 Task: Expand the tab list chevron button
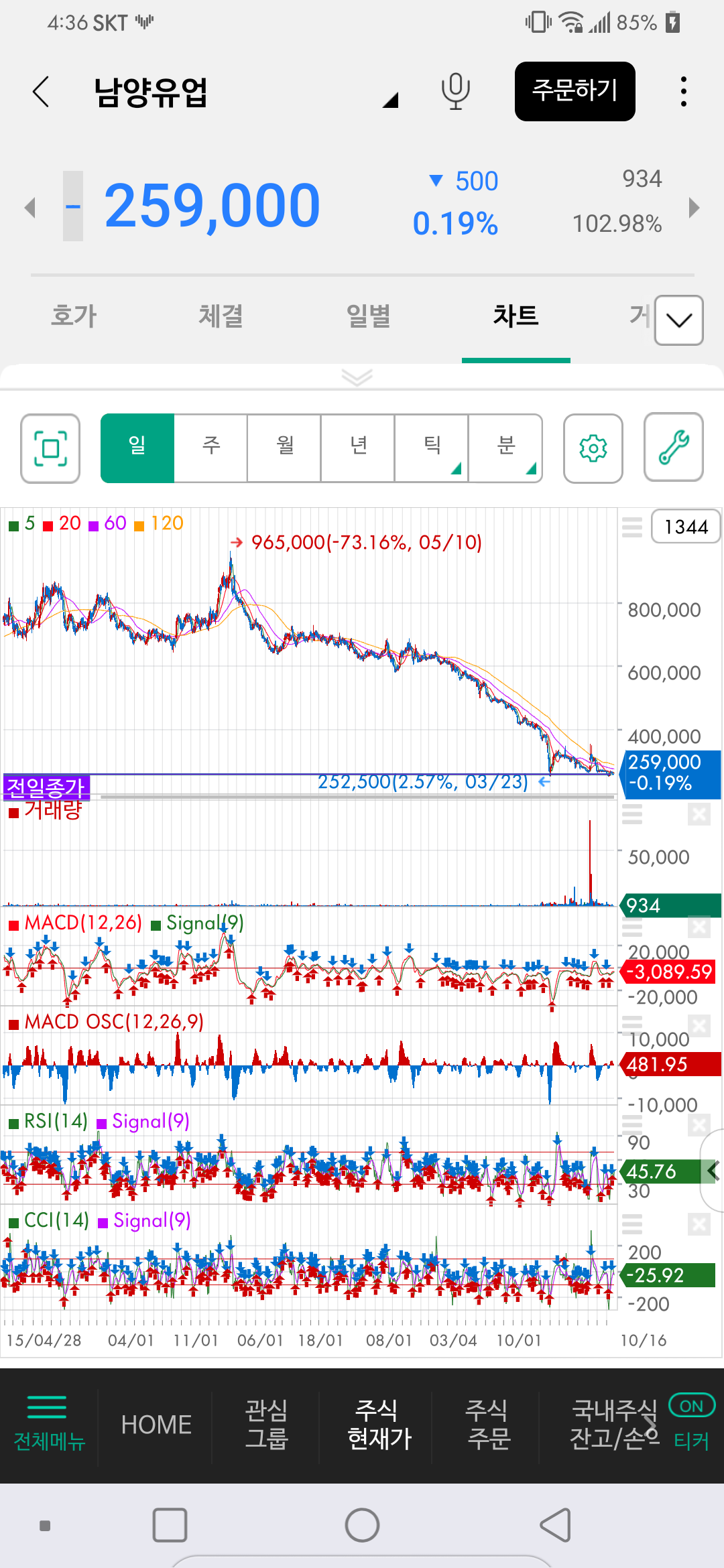679,320
